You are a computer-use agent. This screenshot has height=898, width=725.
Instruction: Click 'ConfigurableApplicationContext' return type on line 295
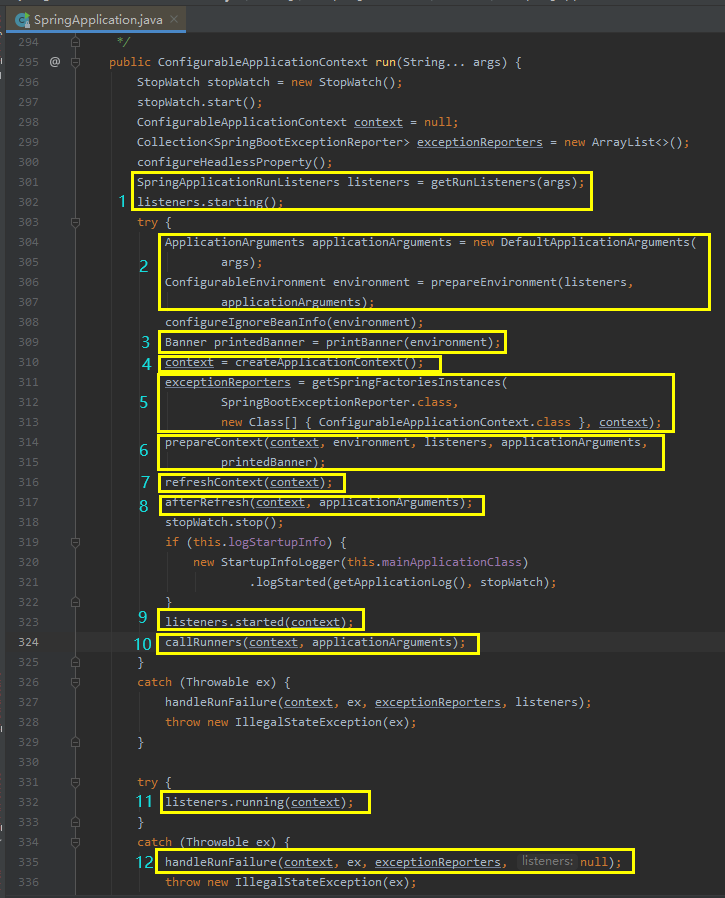click(x=262, y=62)
